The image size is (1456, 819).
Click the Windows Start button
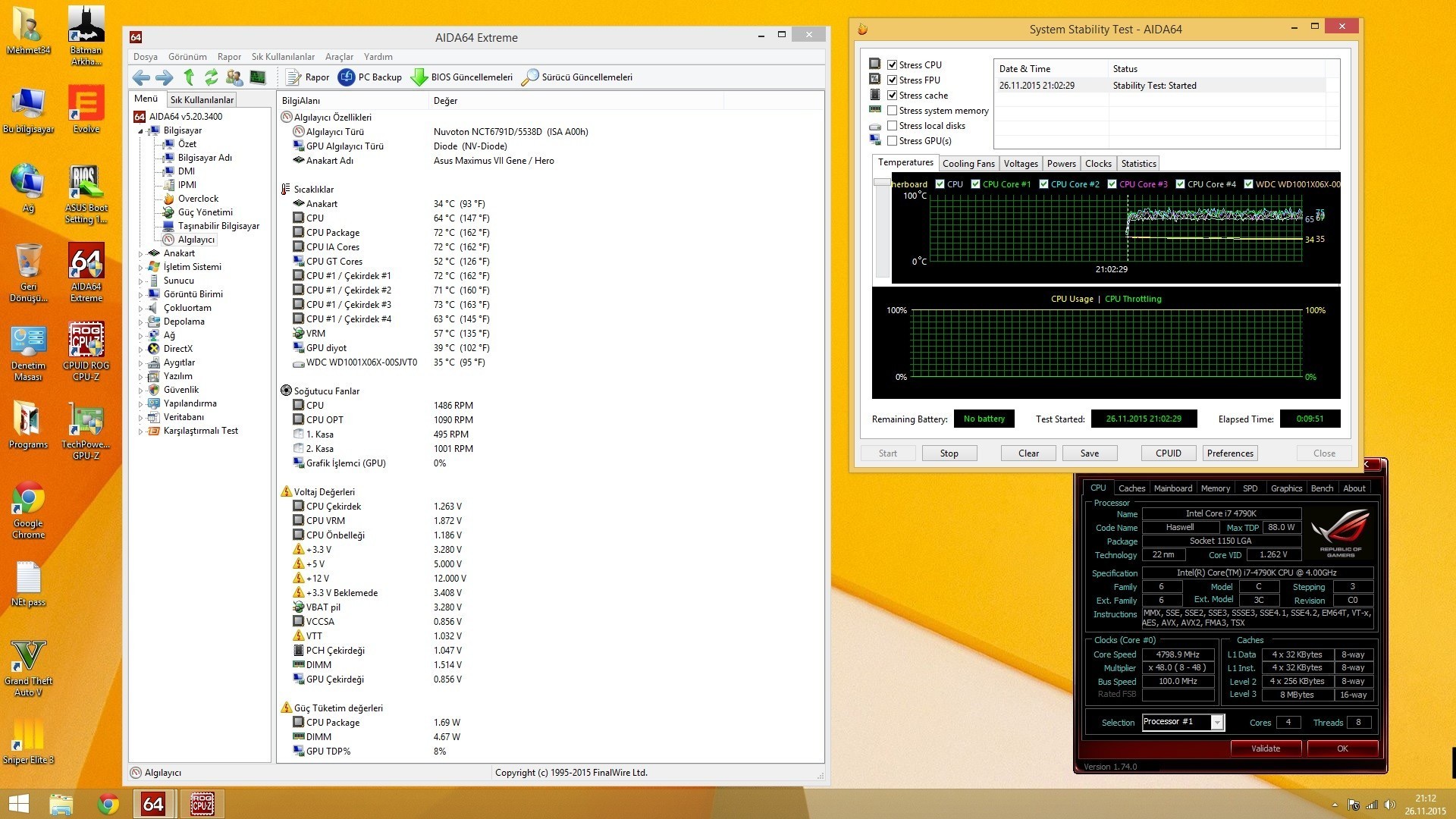(18, 804)
